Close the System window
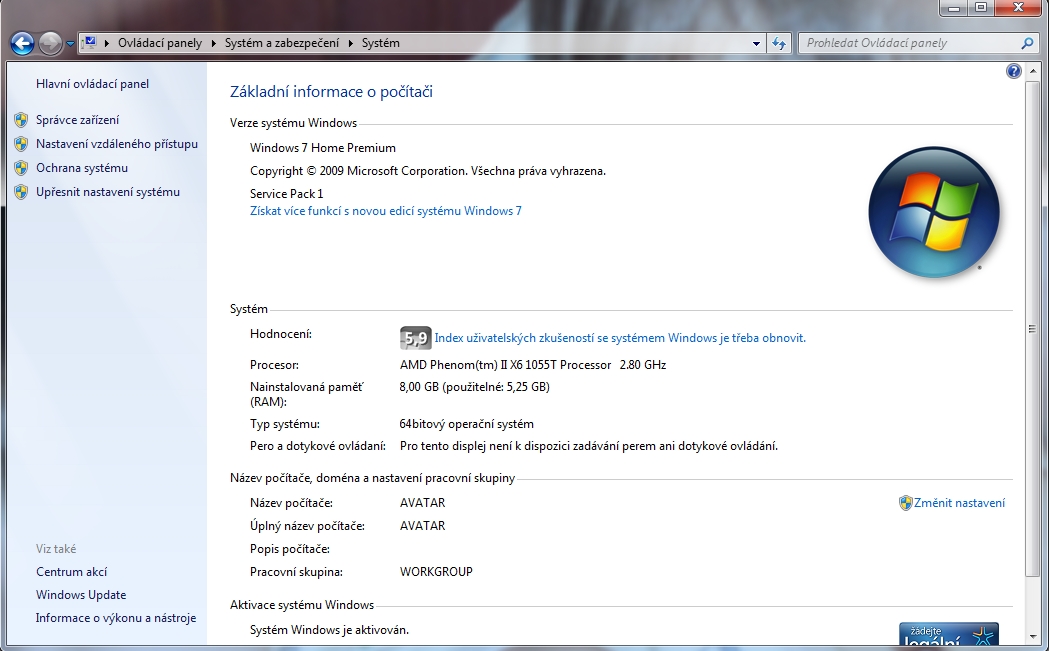Screen dimensions: 1049x651 click(1018, 7)
